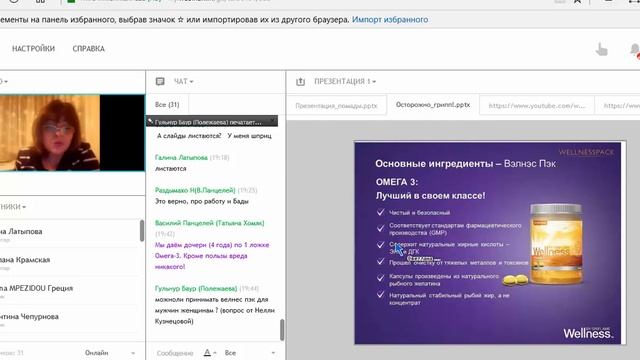Click the message 'листаются' in chat
The width and height of the screenshot is (640, 360).
pyautogui.click(x=171, y=168)
